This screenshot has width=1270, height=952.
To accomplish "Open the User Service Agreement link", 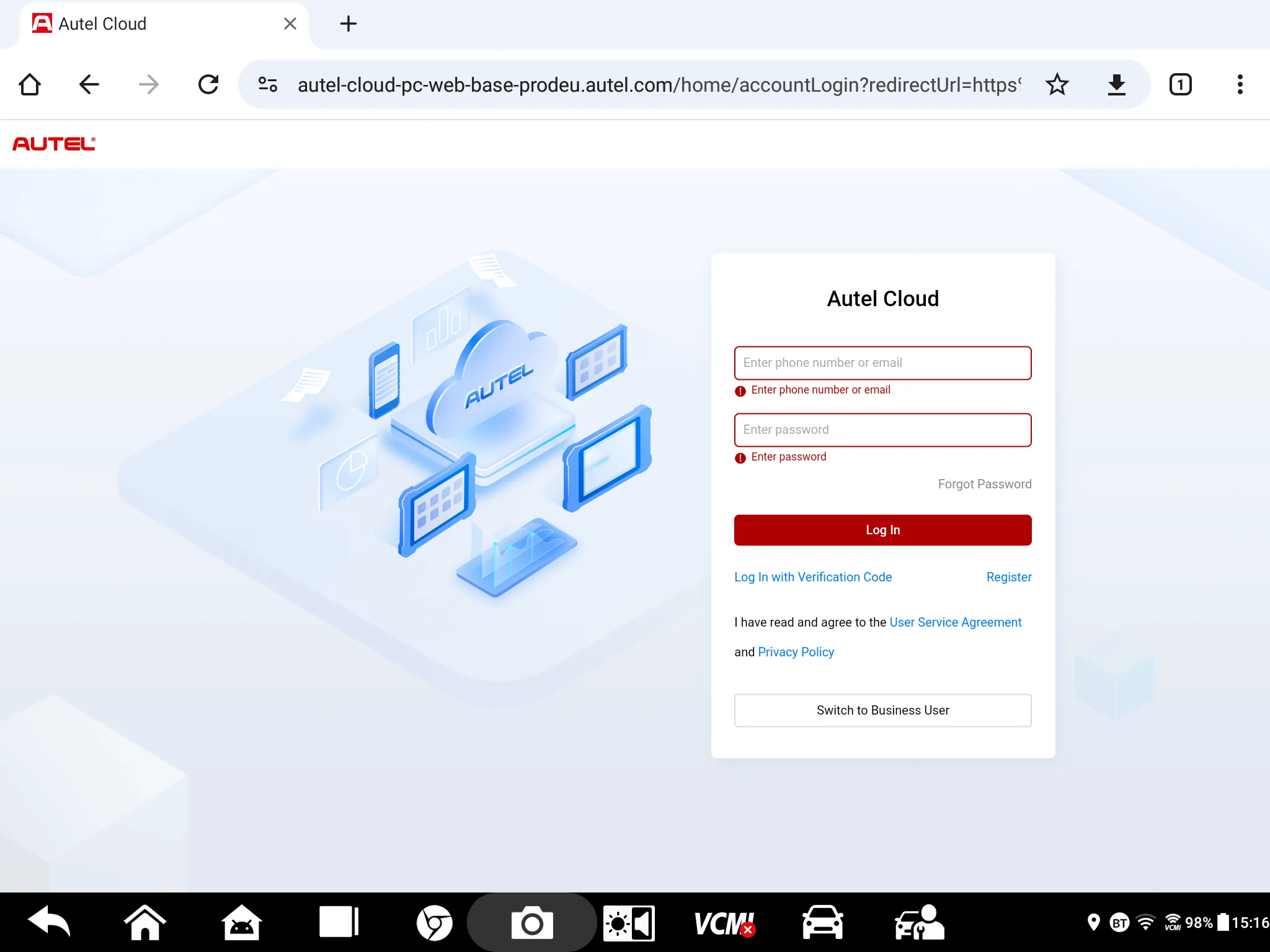I will 955,622.
